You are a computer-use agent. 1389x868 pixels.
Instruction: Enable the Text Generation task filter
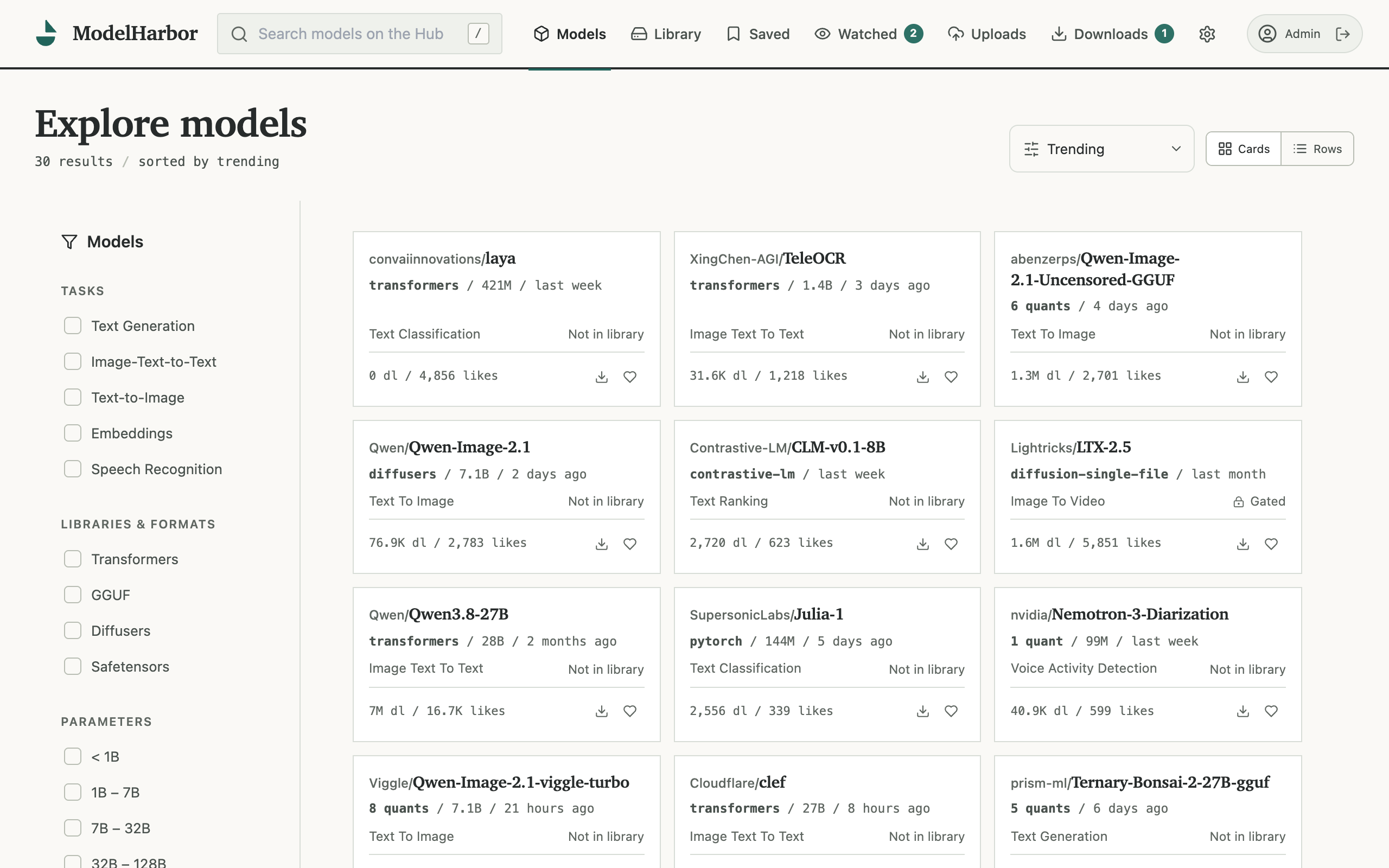pos(72,325)
